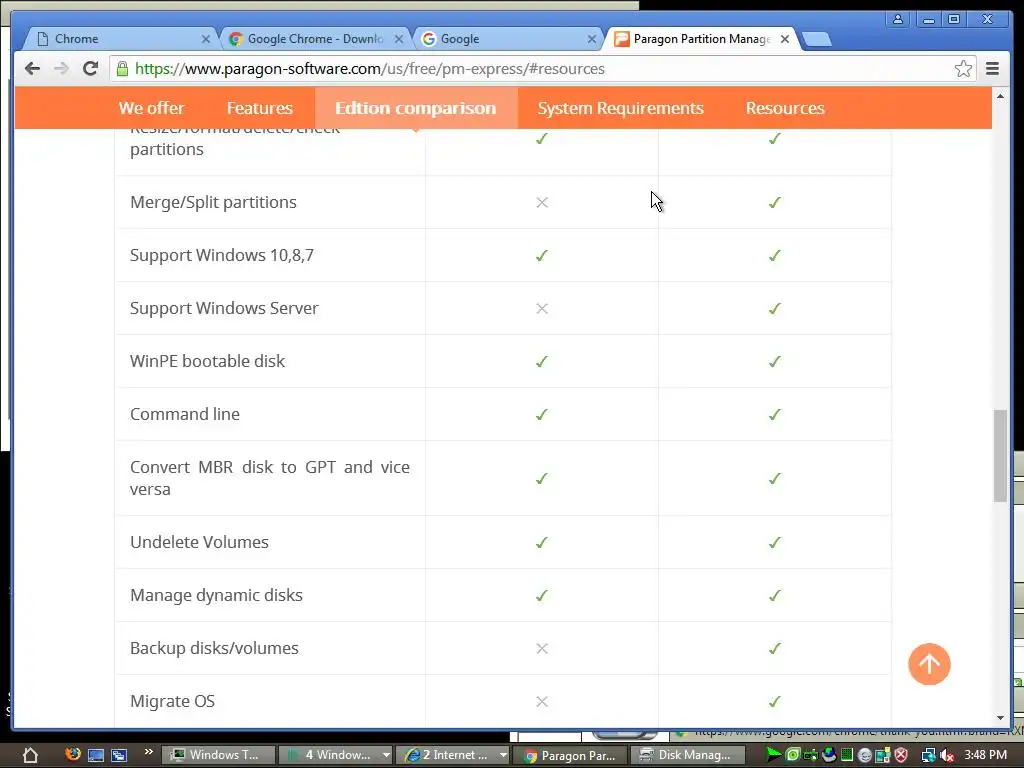Click the green arrow tray icon

[773, 755]
